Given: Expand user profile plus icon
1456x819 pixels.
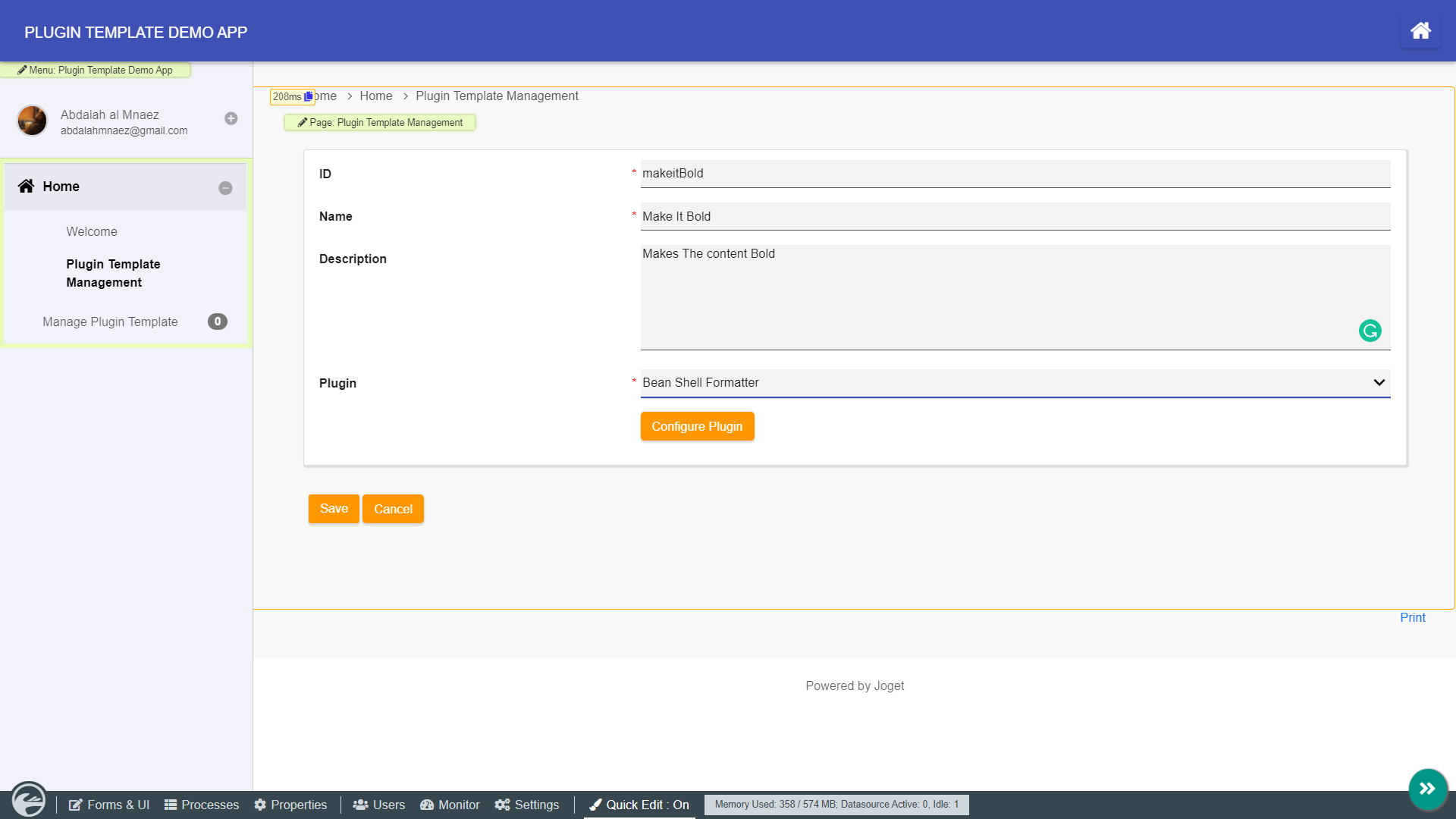Looking at the screenshot, I should pos(231,118).
